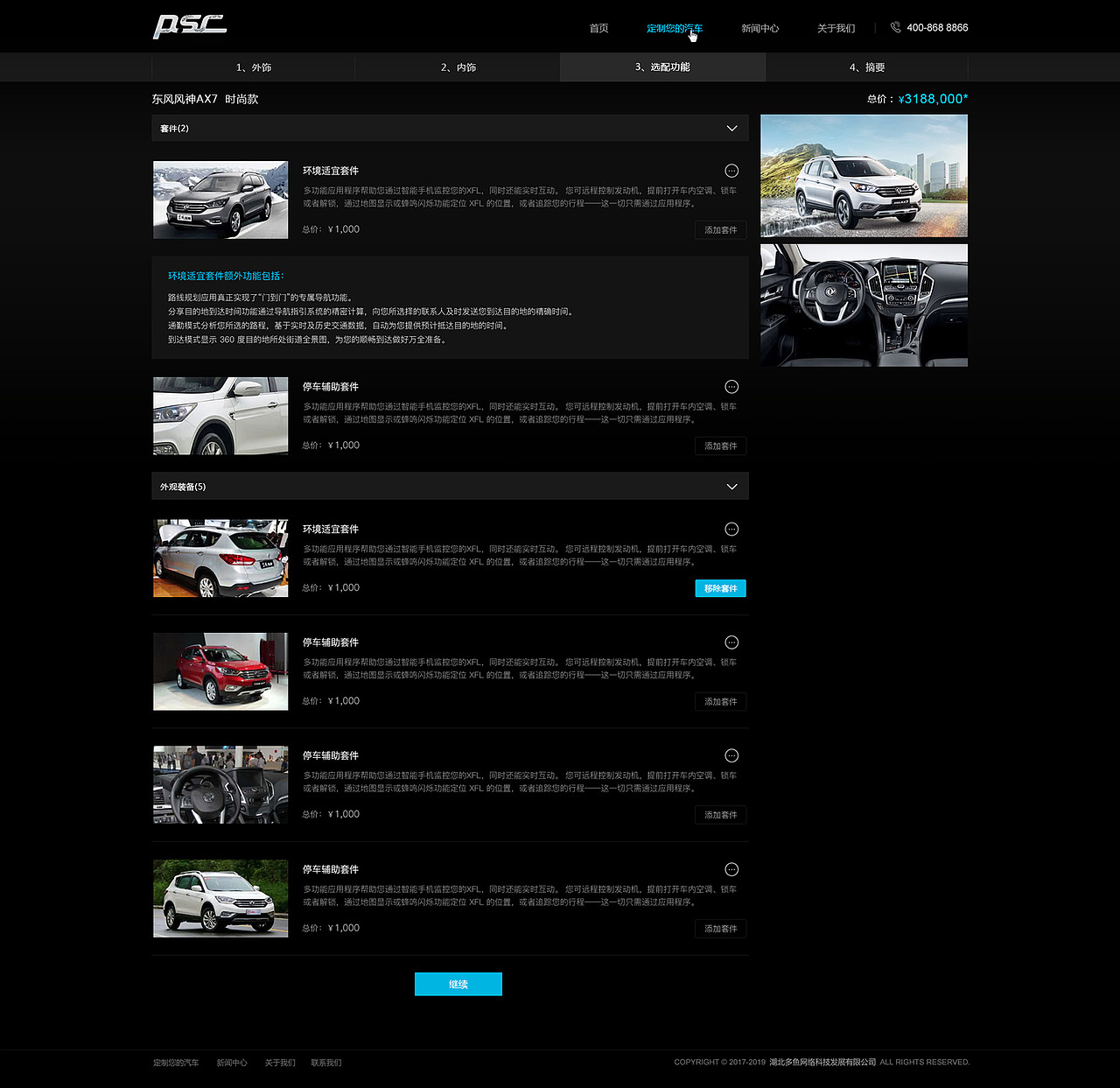Image resolution: width=1120 pixels, height=1088 pixels.
Task: Open 关于我们 link in the footer
Action: (x=280, y=1063)
